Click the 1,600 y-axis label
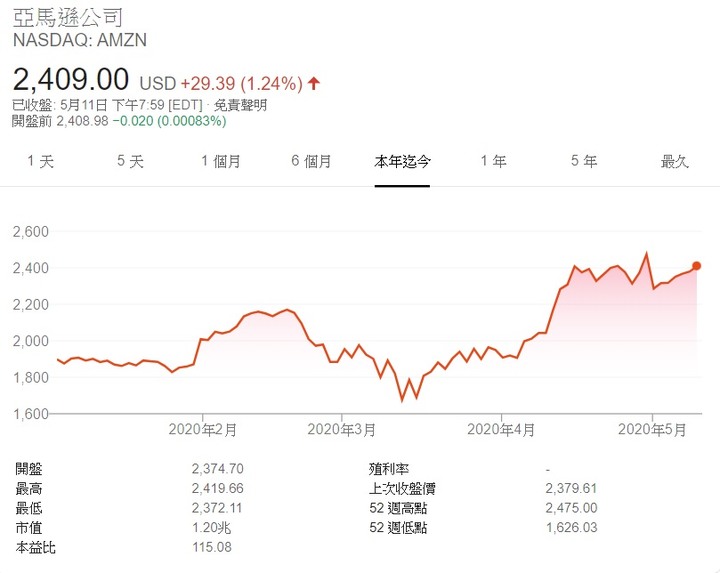 pos(31,414)
